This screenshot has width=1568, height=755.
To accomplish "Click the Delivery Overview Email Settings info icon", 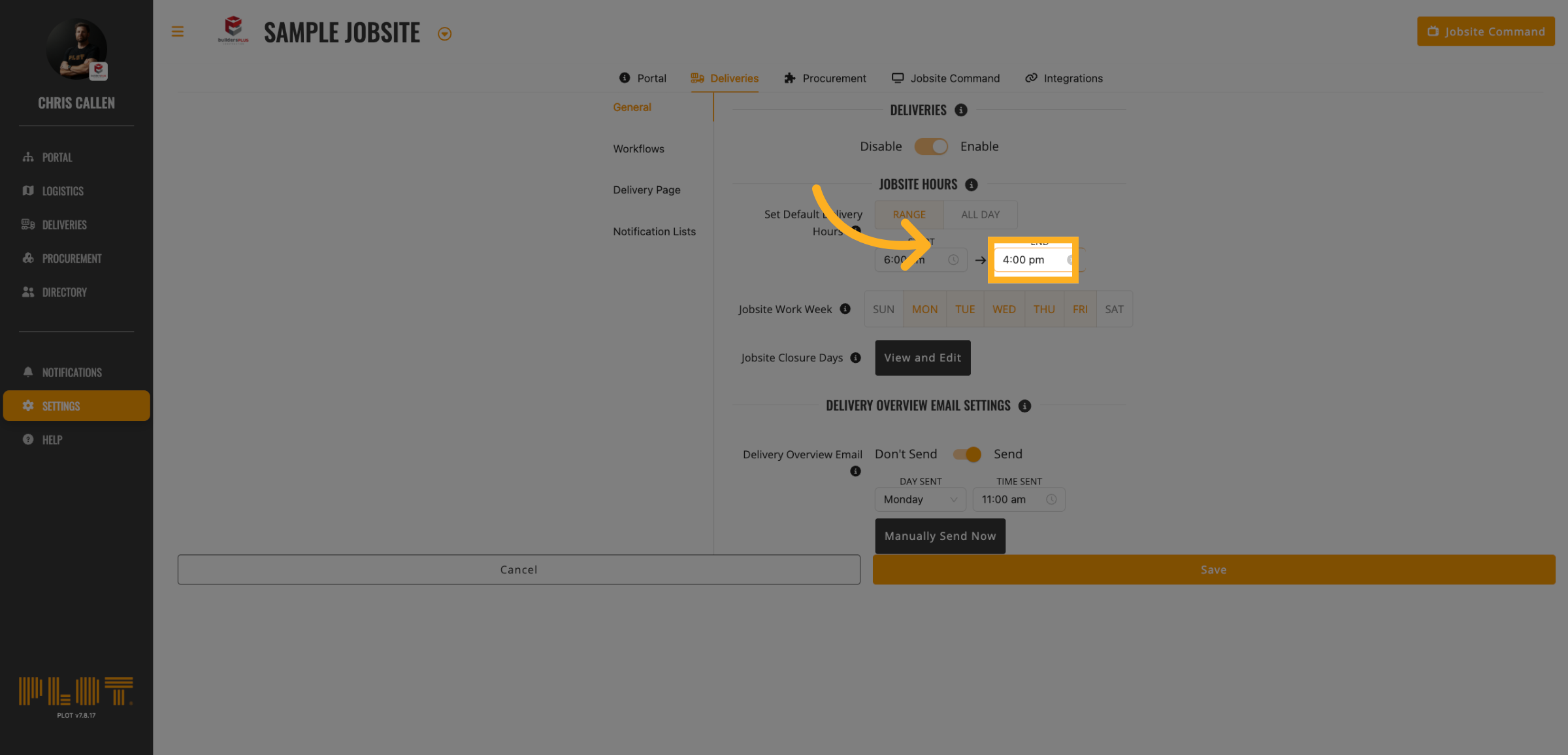I will pyautogui.click(x=1024, y=406).
